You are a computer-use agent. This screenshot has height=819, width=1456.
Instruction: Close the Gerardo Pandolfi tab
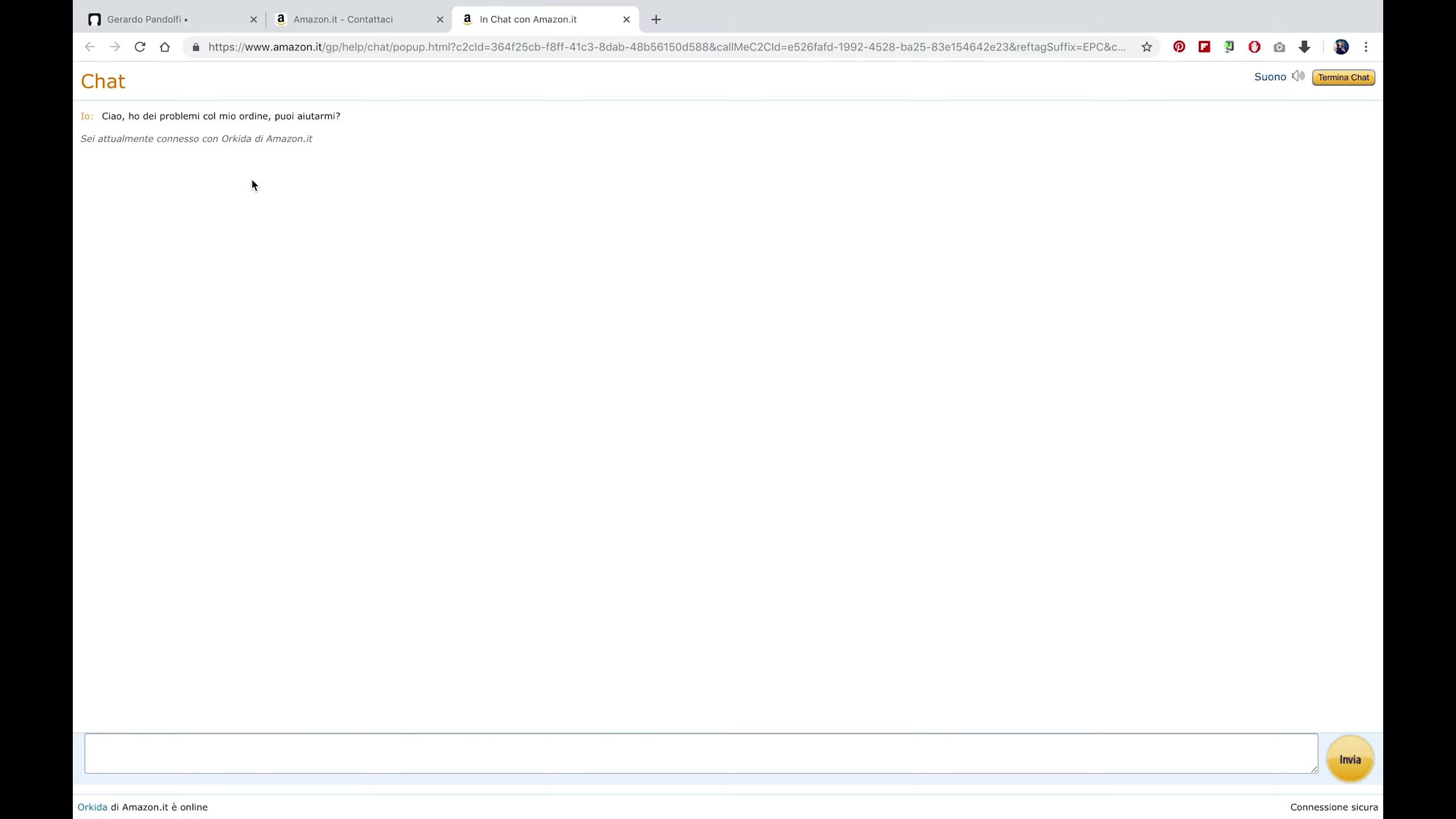click(254, 19)
